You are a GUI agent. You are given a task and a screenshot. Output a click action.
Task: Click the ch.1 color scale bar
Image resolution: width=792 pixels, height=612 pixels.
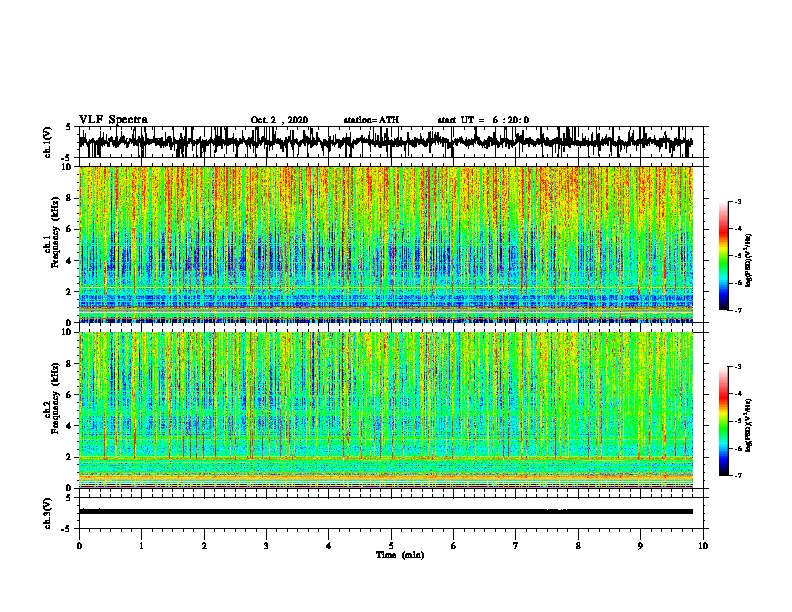[x=723, y=256]
